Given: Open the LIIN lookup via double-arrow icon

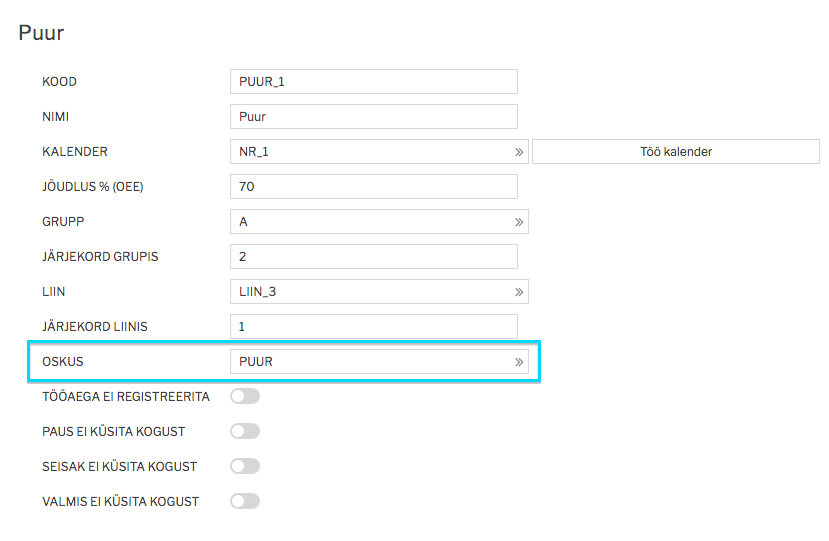Looking at the screenshot, I should click(x=519, y=292).
